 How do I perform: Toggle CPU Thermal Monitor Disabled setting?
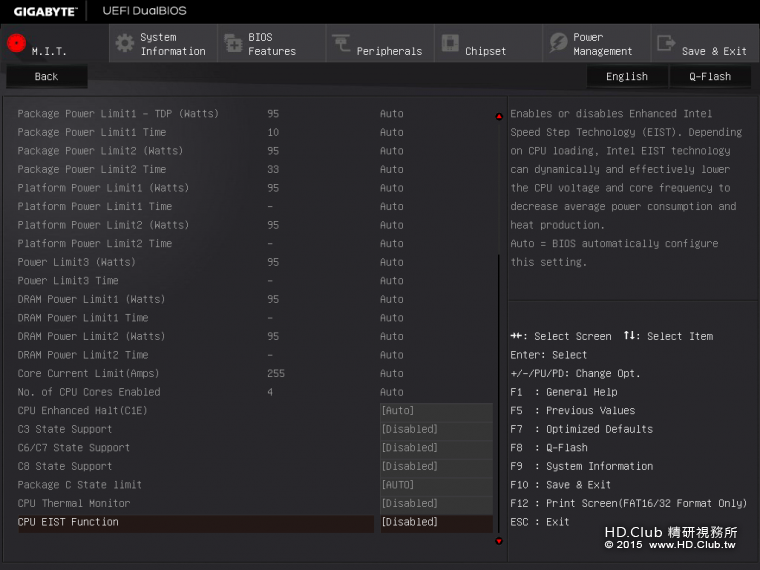tap(436, 504)
